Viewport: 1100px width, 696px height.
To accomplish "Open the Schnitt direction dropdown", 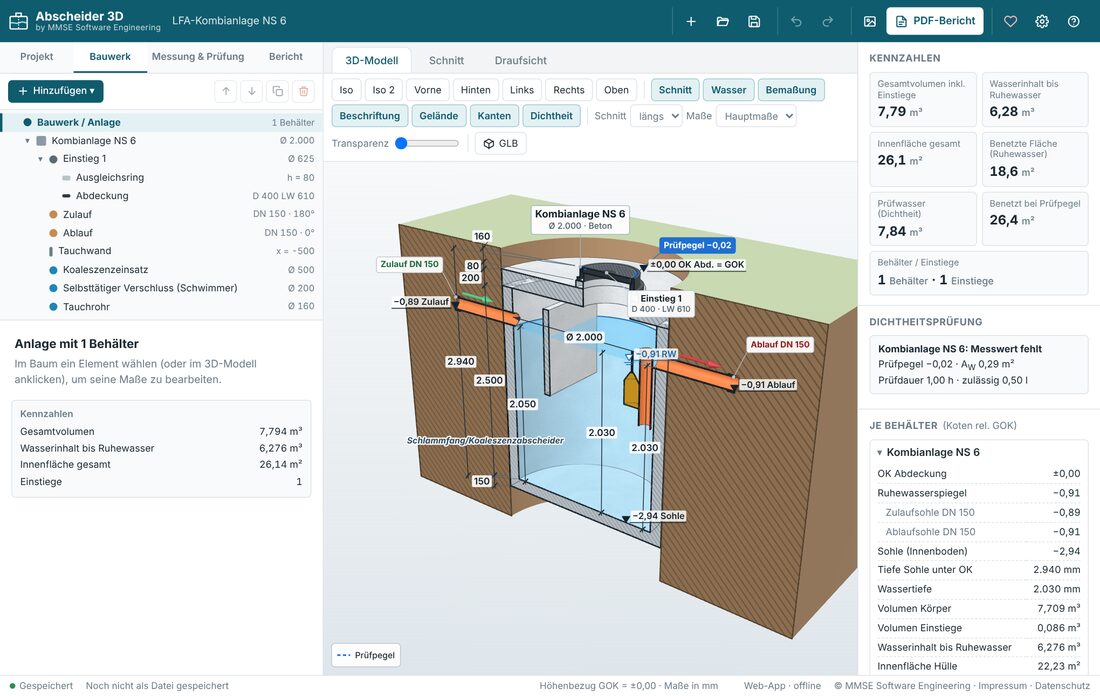I will tap(657, 116).
